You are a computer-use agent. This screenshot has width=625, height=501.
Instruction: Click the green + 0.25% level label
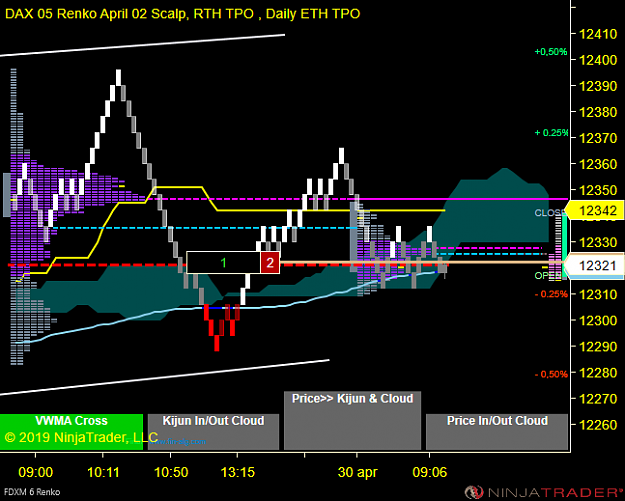(551, 133)
